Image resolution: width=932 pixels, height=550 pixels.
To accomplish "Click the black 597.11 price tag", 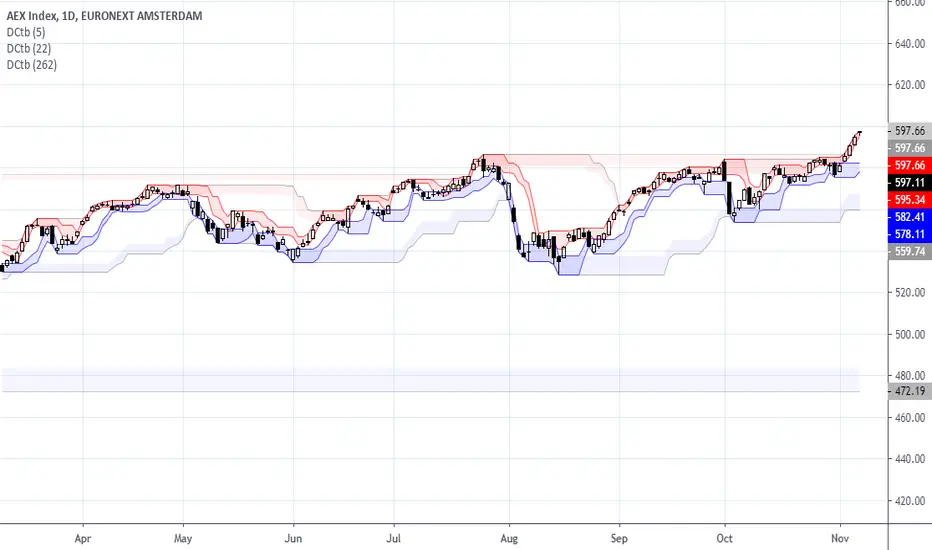I will tap(910, 183).
